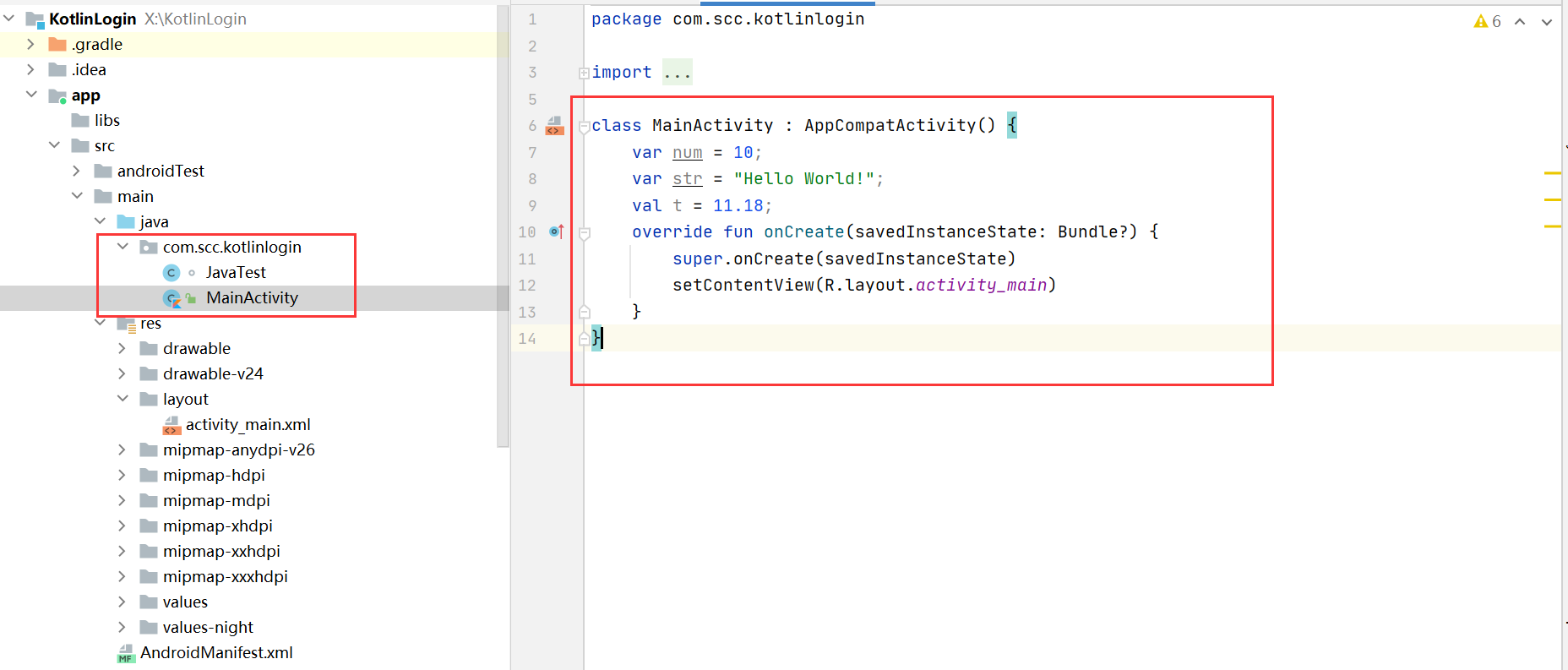Screen dimensions: 1568x670
Task: Open AndroidManifest.xml from the tree
Action: pos(216,652)
